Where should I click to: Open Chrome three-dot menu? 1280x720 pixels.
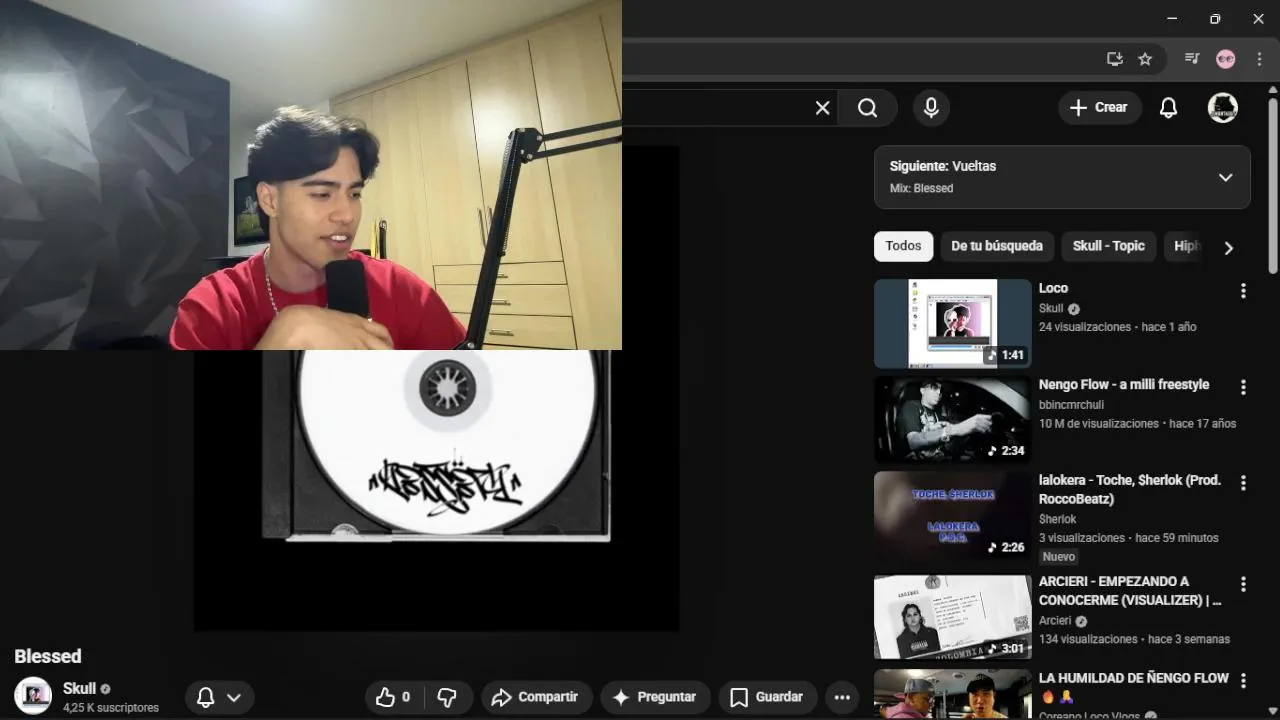pos(1259,59)
